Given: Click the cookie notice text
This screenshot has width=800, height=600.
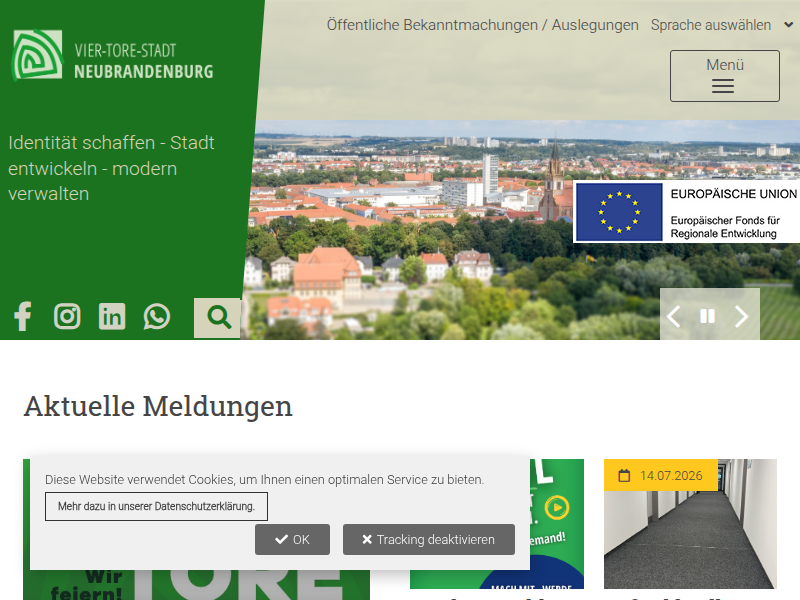Looking at the screenshot, I should [264, 480].
